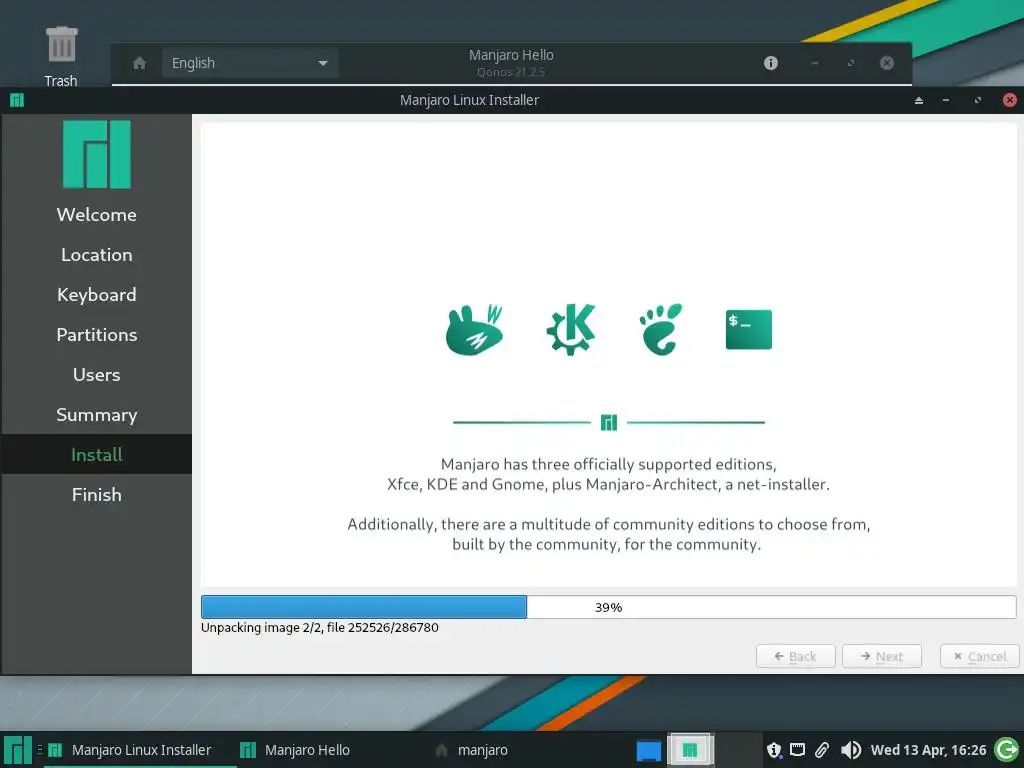Switch to Manjaro Hello taskbar entry

296,750
